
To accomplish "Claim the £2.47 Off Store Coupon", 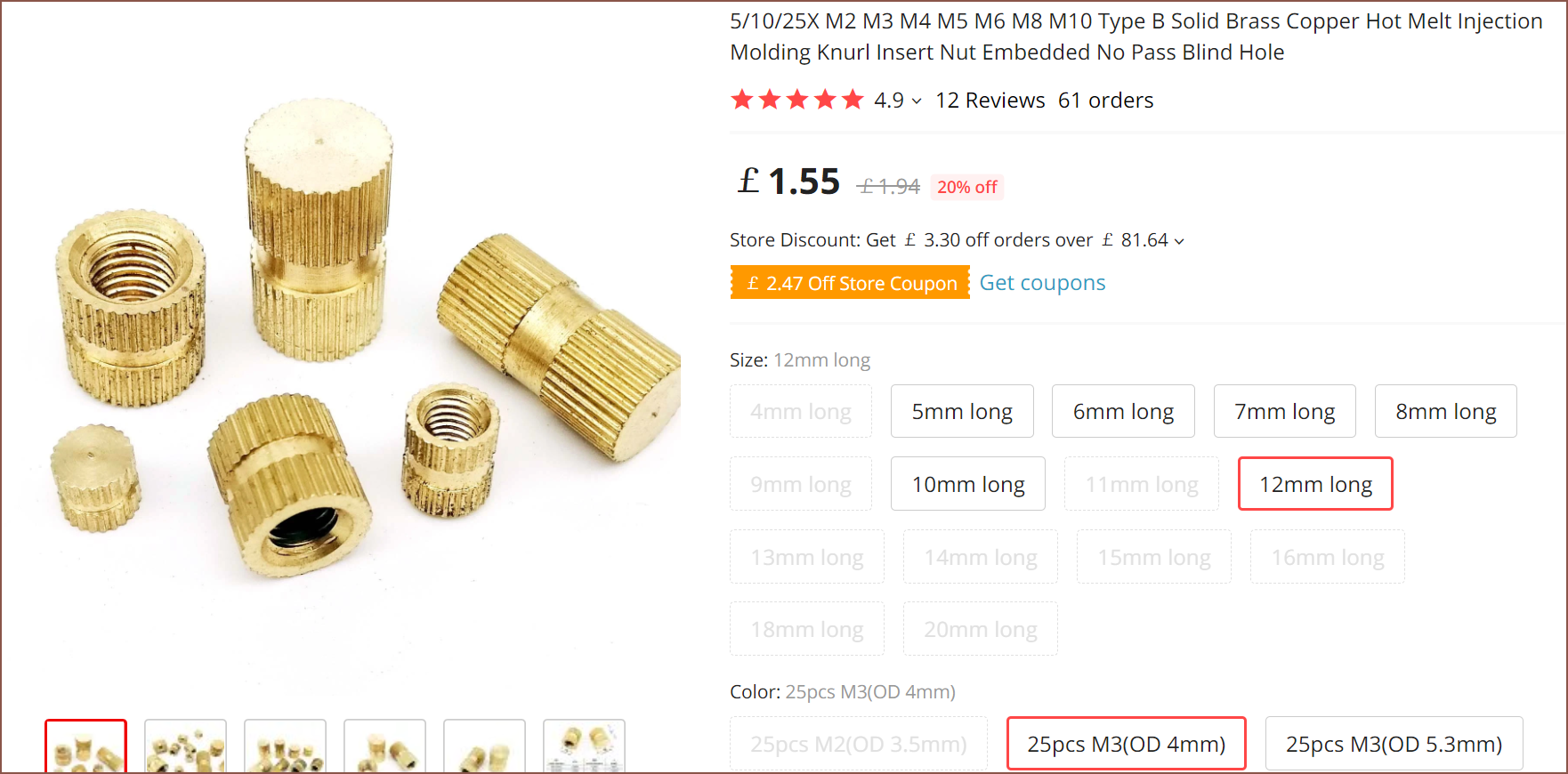I will (x=850, y=283).
